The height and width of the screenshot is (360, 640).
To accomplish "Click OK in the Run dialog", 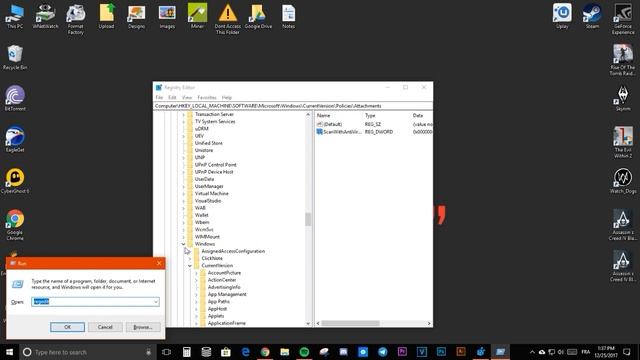I will click(67, 327).
